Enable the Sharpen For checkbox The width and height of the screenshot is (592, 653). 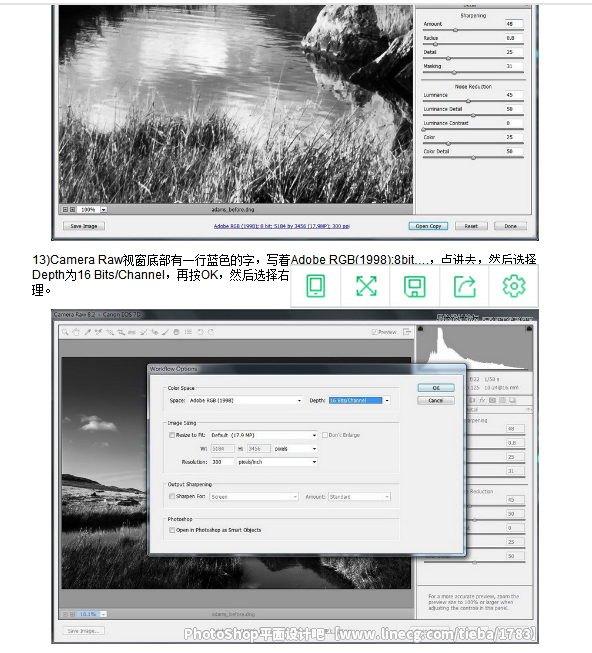[x=172, y=496]
